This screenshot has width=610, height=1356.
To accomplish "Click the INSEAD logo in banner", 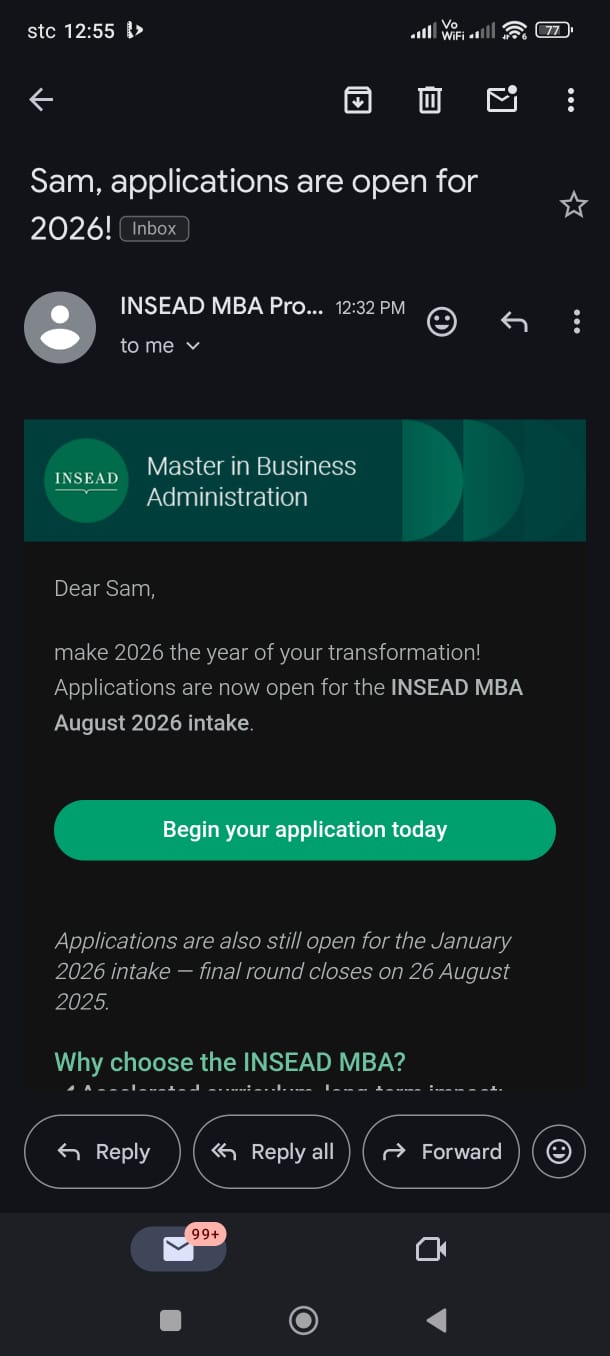I will tap(86, 480).
